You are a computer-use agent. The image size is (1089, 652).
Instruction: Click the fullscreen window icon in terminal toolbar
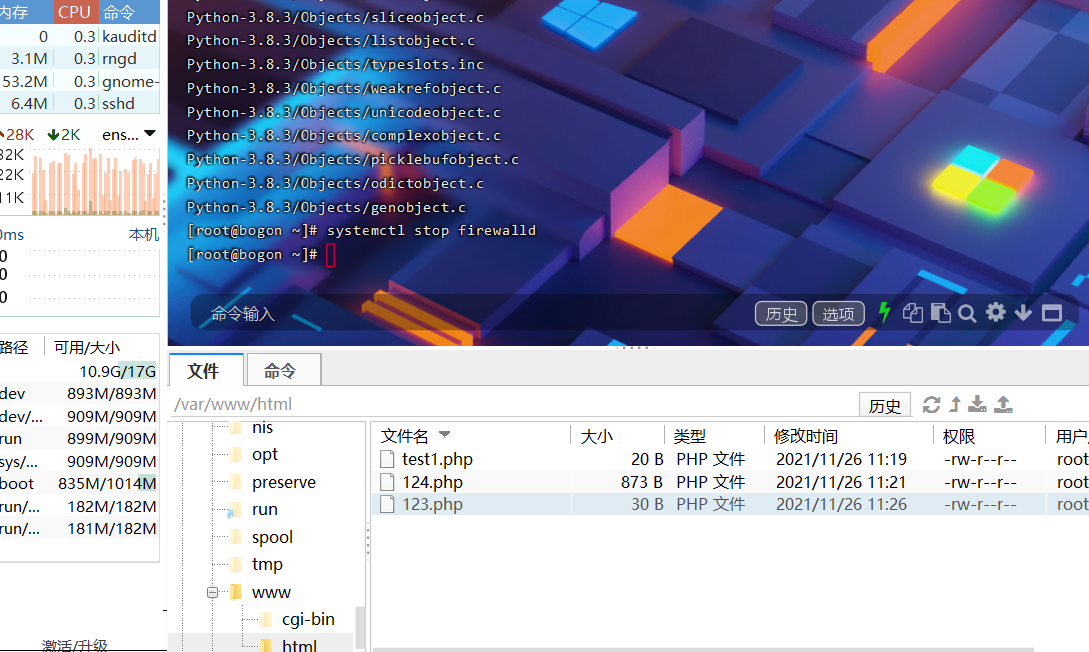coord(1051,313)
